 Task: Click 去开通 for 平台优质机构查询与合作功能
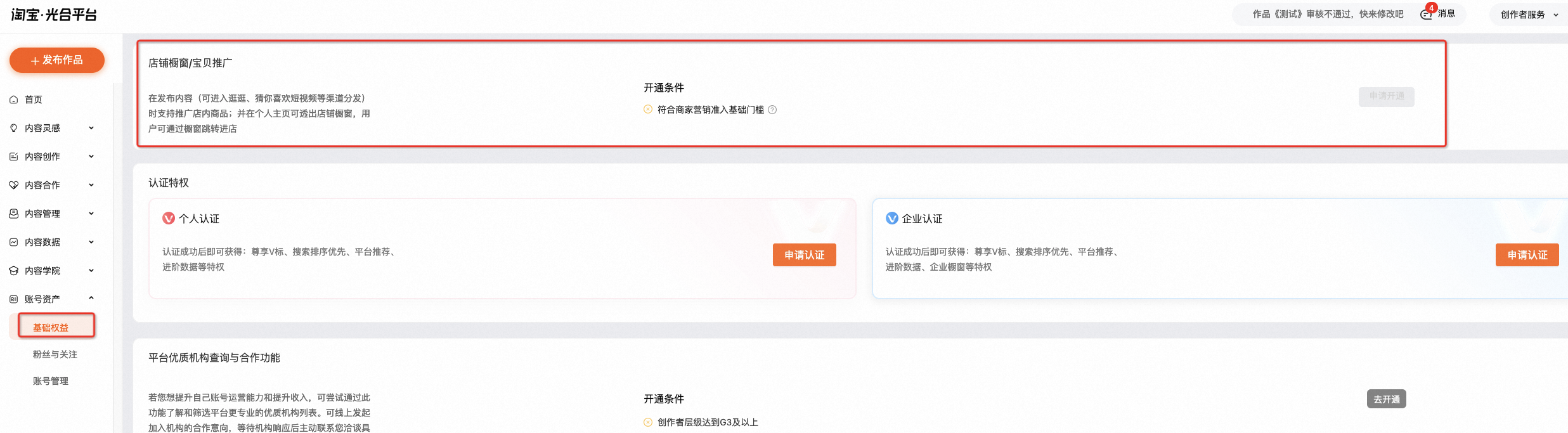coord(1387,398)
